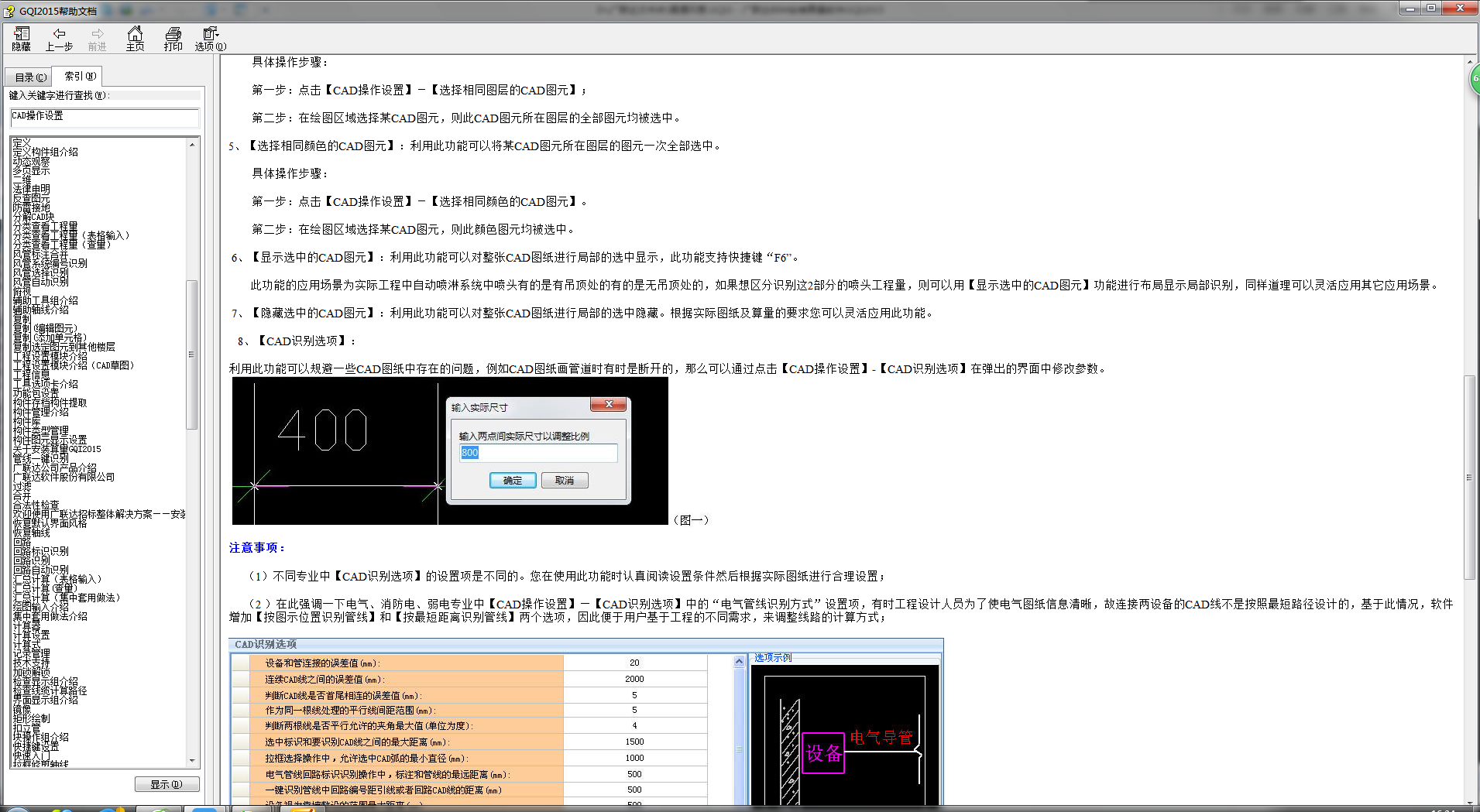Image resolution: width=1480 pixels, height=812 pixels.
Task: Select index entry 风管自动识别
Action: pos(40,282)
